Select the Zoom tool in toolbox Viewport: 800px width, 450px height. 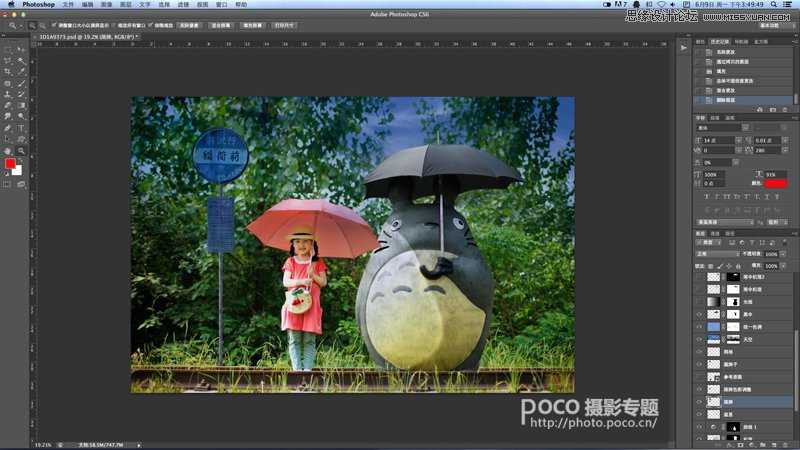pos(21,151)
